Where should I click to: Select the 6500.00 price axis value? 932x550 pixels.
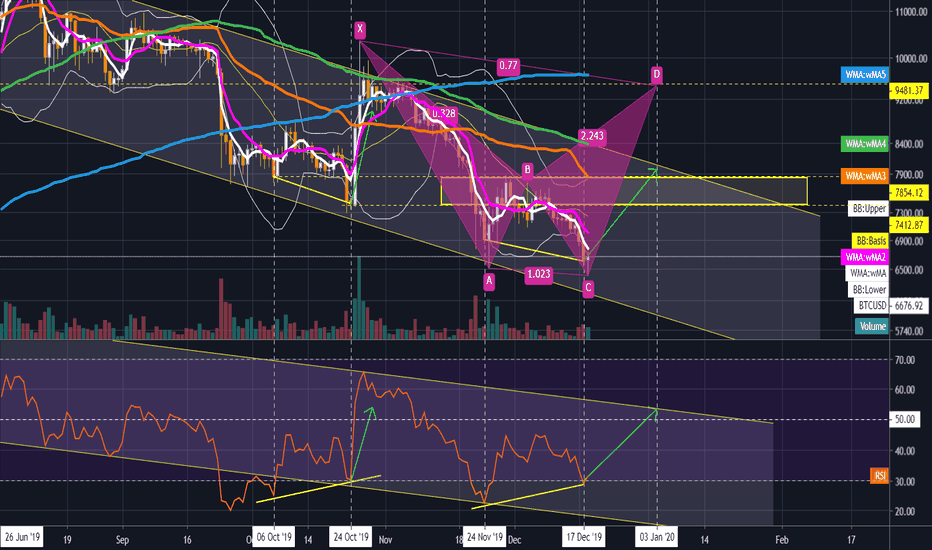click(909, 270)
